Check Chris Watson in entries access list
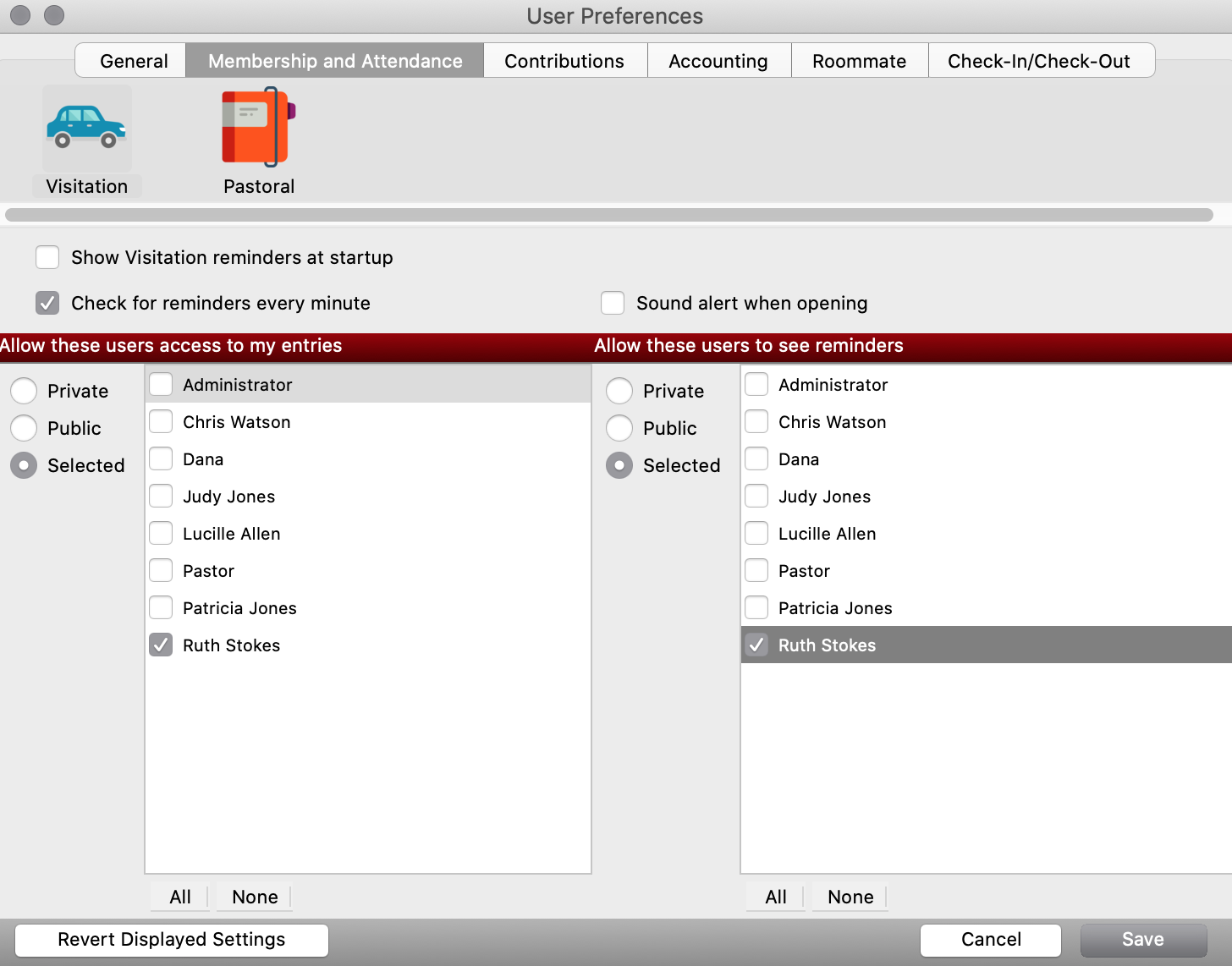The image size is (1232, 966). point(161,422)
